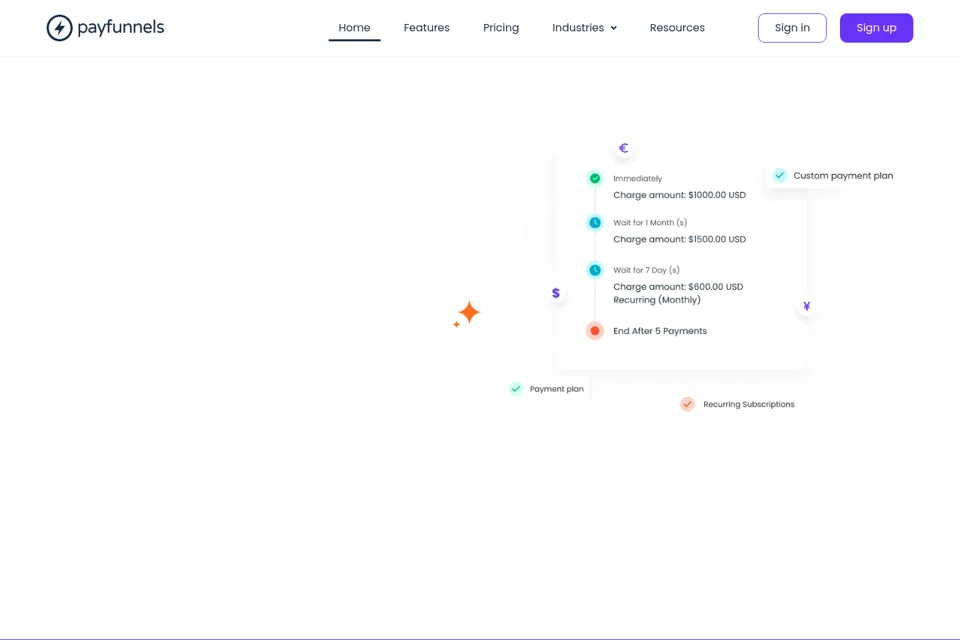Click the 'Custom payment plan' label

[x=843, y=176]
